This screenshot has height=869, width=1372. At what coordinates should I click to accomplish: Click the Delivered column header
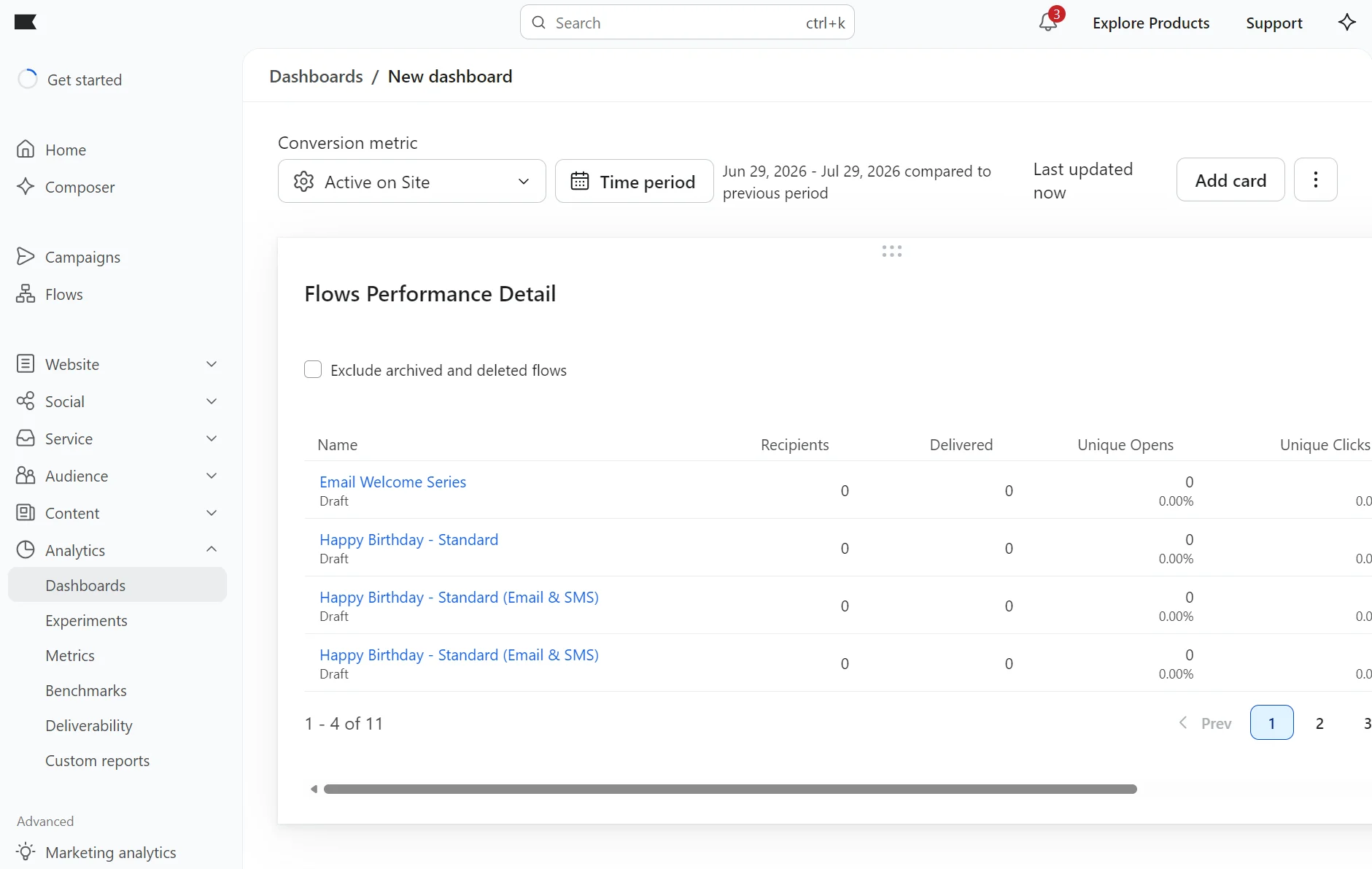point(961,444)
